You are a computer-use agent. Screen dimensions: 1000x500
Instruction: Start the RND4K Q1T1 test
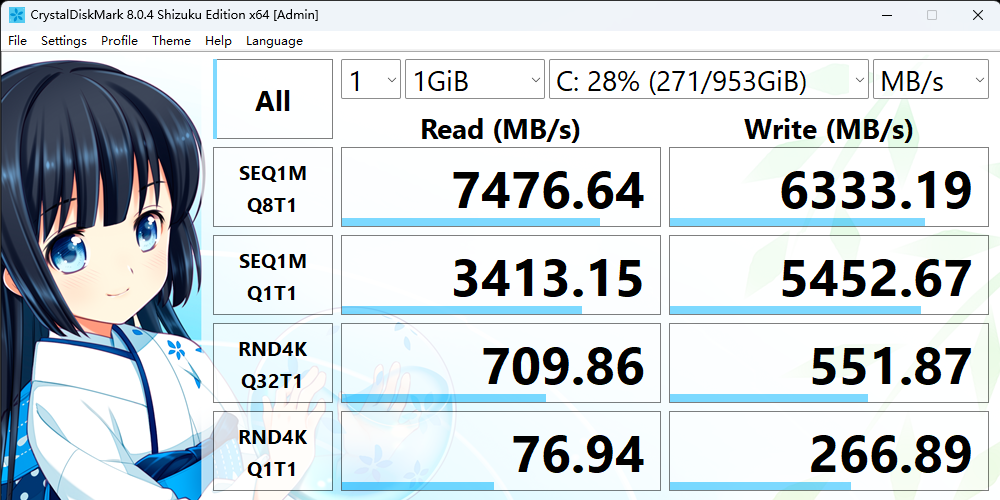pyautogui.click(x=273, y=451)
